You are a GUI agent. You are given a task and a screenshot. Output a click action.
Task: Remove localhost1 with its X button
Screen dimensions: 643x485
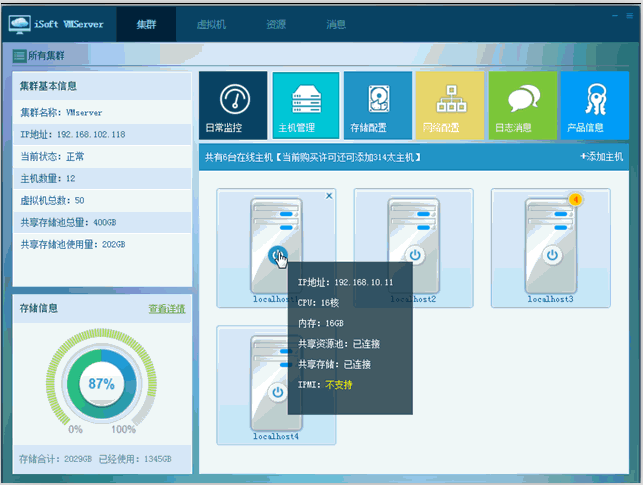pos(329,196)
